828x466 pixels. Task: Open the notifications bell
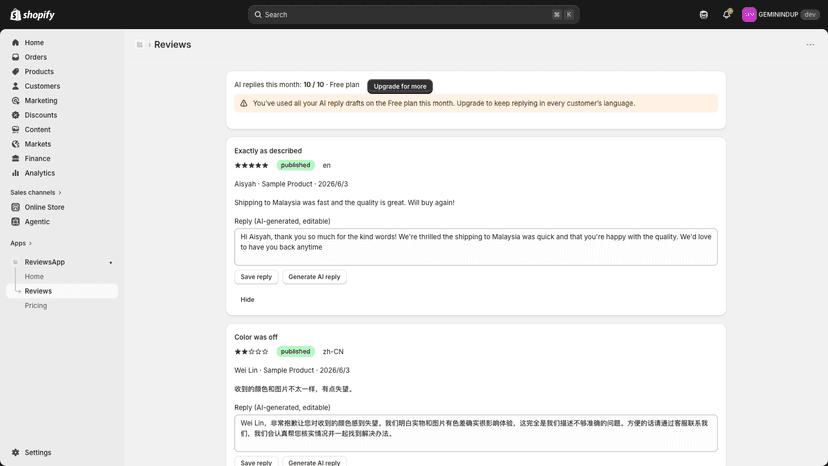pyautogui.click(x=727, y=14)
